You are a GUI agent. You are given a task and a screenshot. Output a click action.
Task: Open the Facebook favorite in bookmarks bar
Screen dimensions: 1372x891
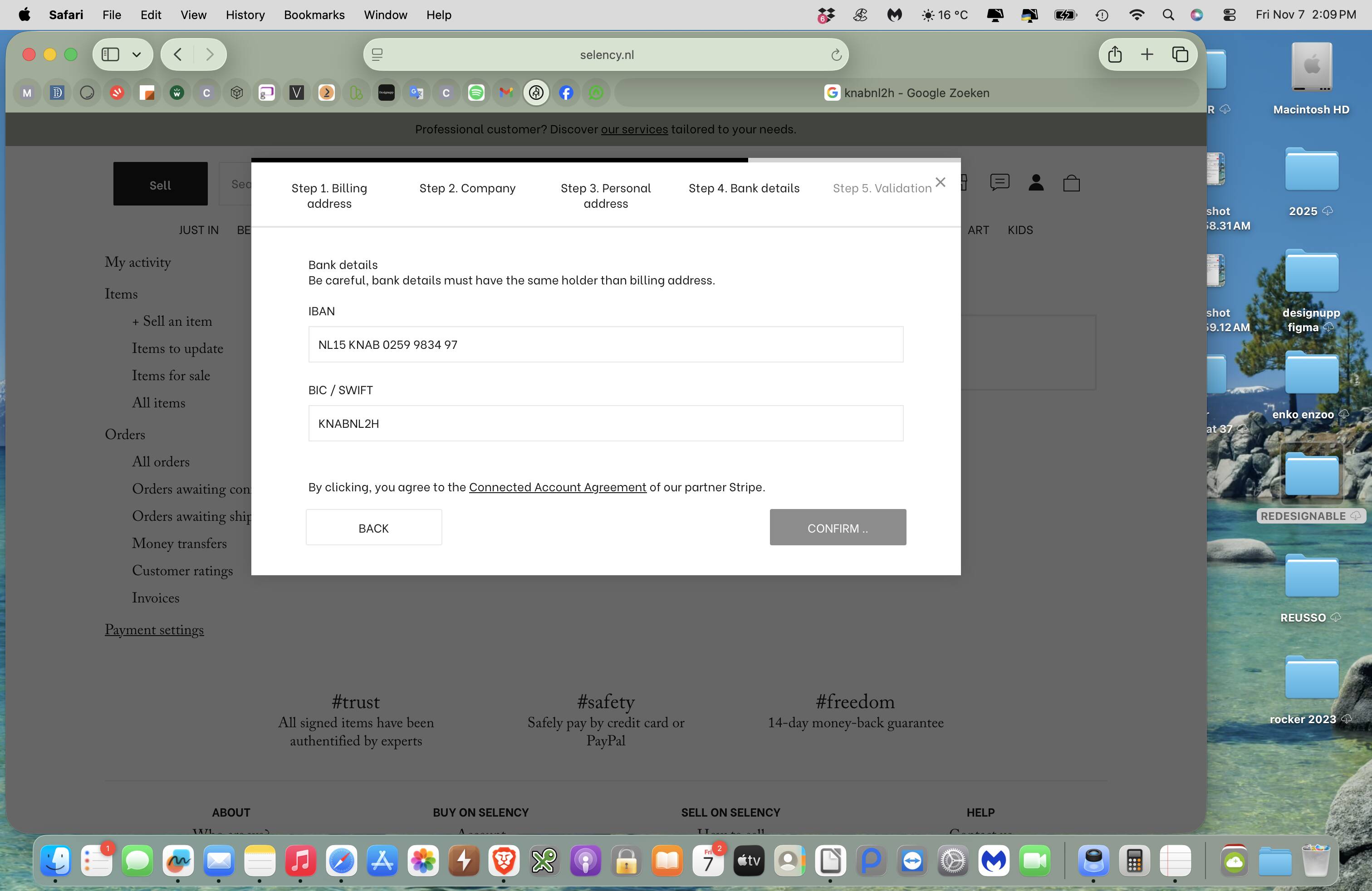565,92
